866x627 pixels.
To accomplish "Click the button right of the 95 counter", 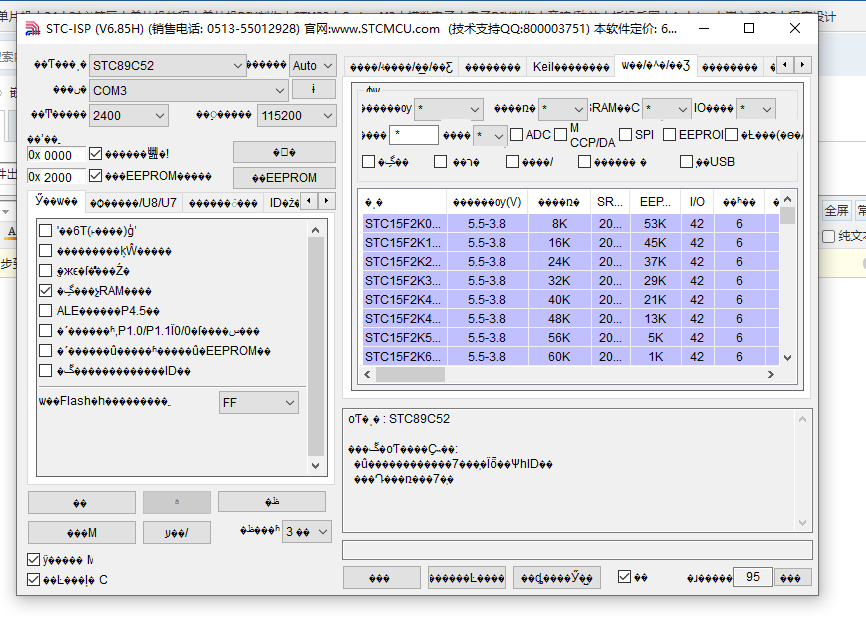I will pyautogui.click(x=793, y=578).
